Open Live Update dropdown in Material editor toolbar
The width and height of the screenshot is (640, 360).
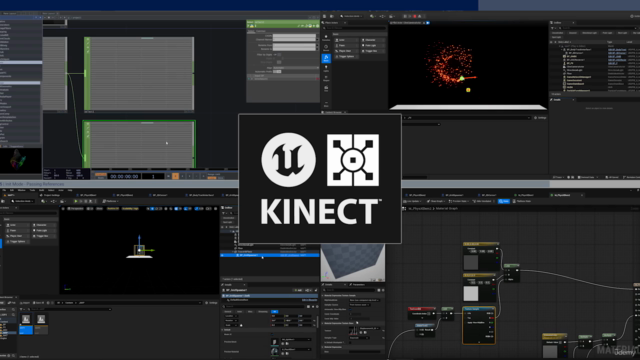coord(413,201)
